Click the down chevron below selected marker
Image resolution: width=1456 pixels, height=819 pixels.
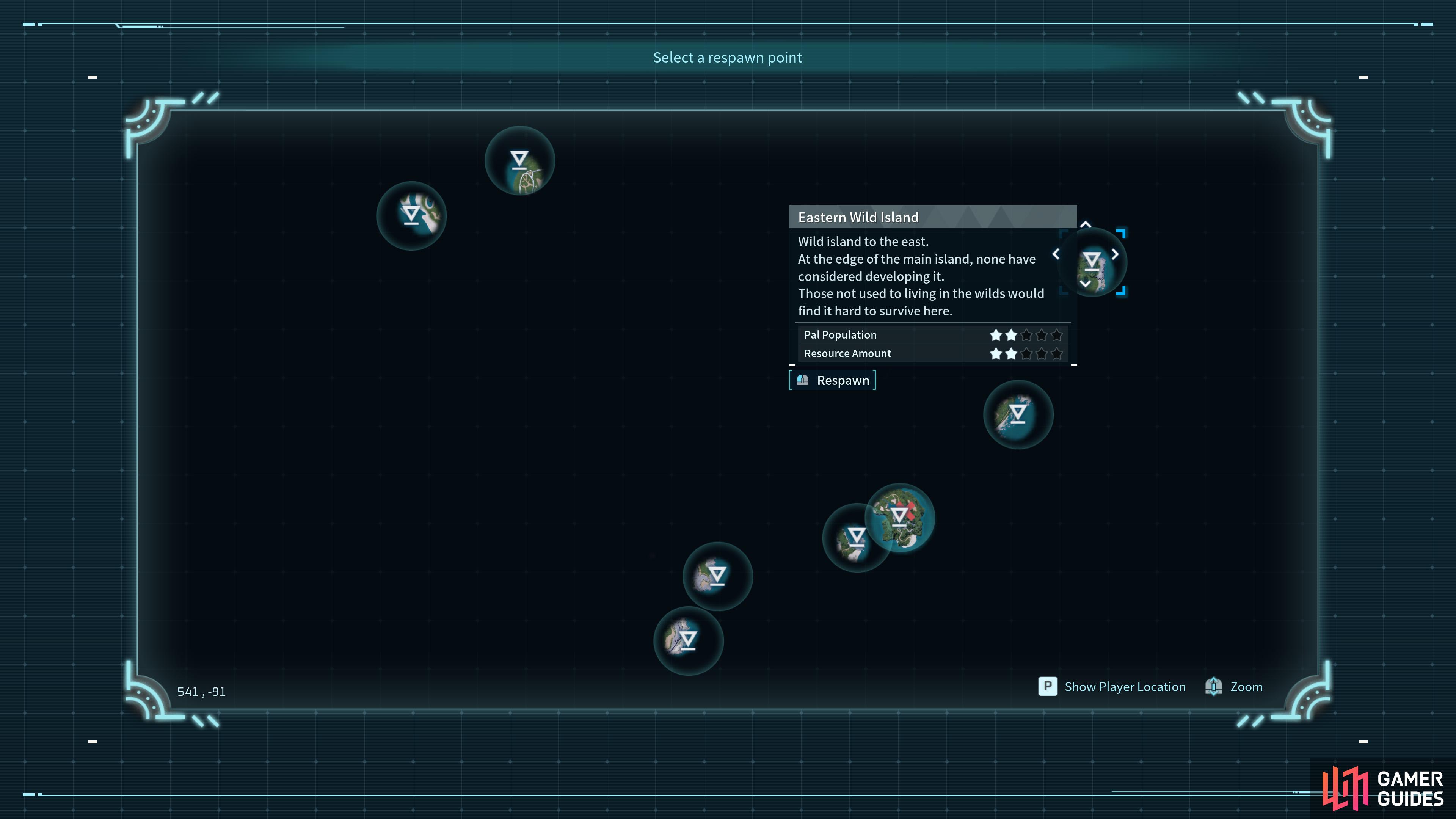pos(1085,283)
